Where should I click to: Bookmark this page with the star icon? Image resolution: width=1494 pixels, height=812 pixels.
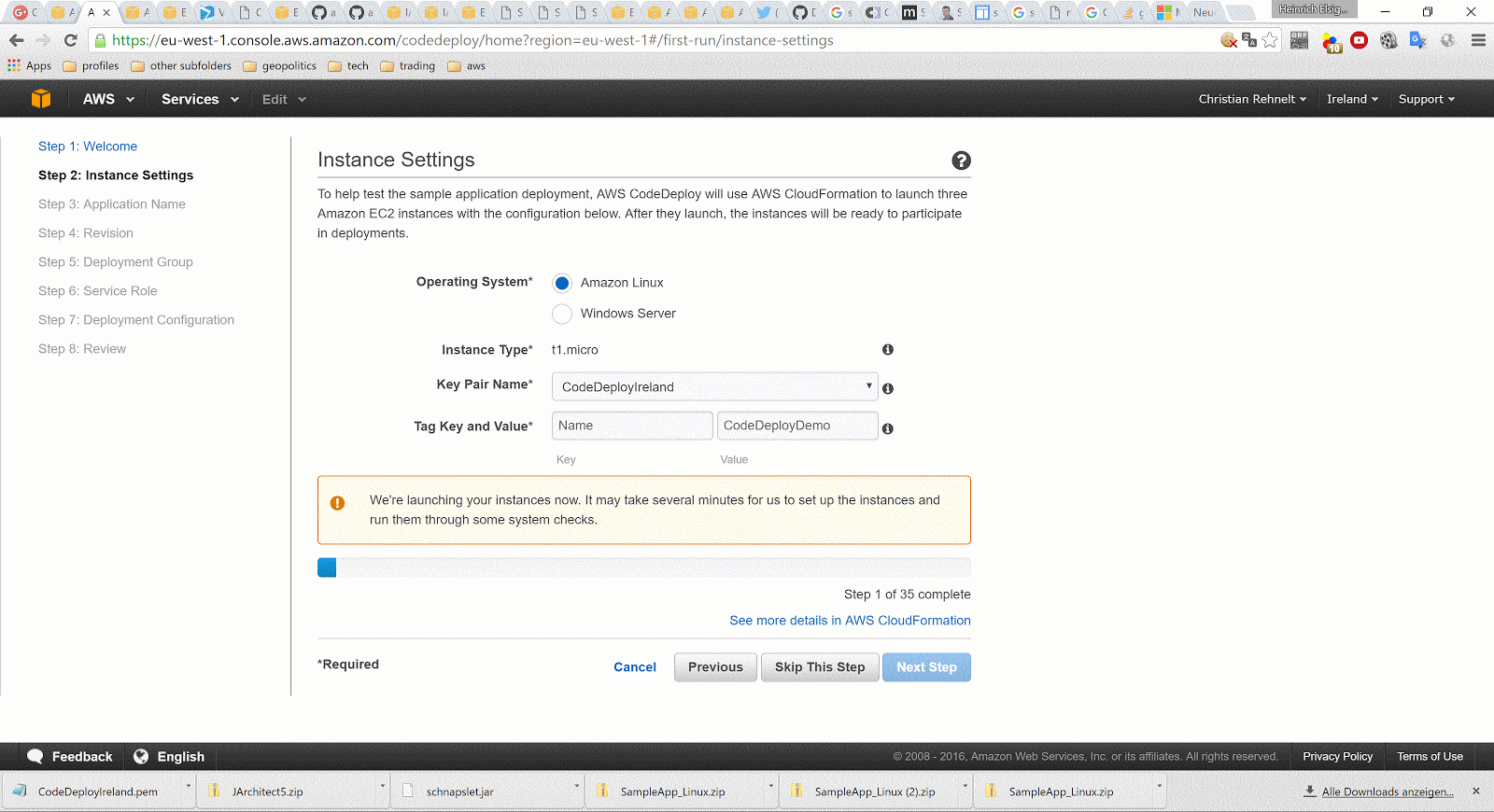point(1270,40)
